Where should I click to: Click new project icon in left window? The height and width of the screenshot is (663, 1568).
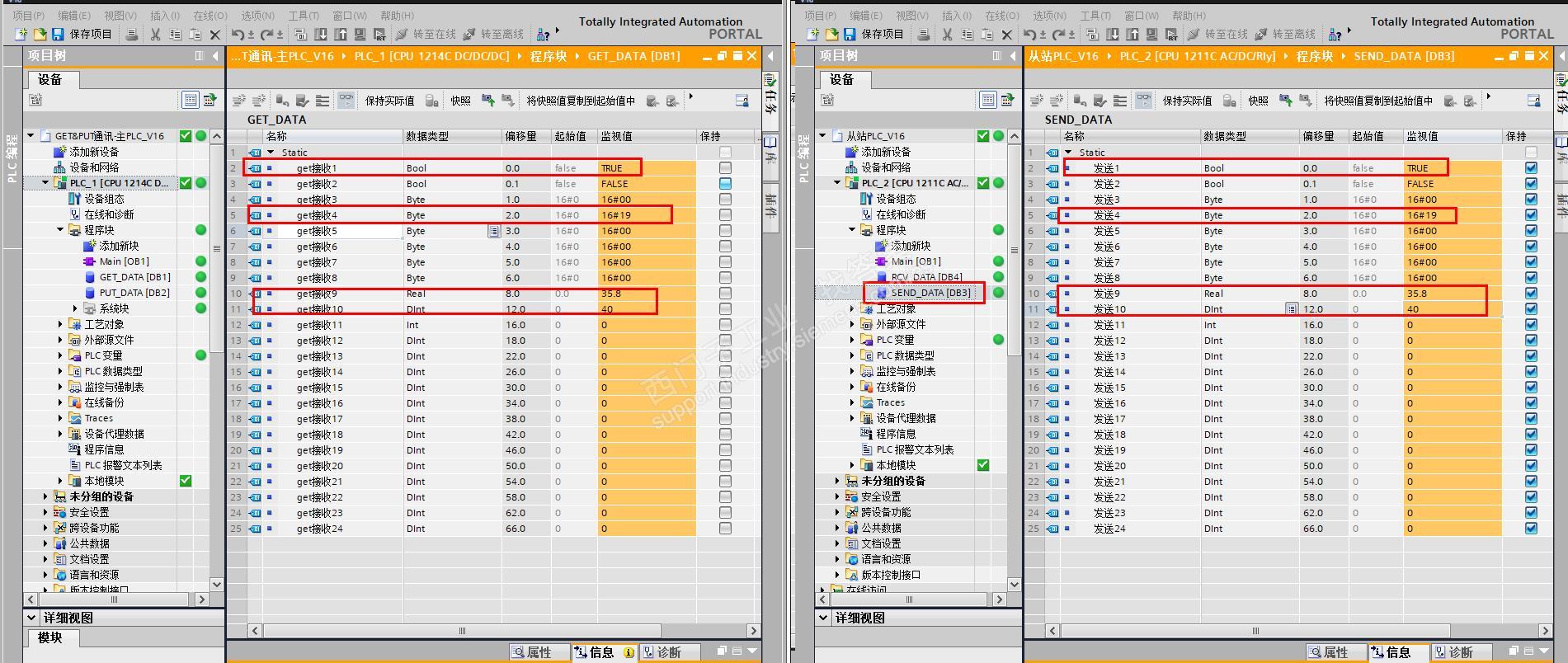[21, 35]
